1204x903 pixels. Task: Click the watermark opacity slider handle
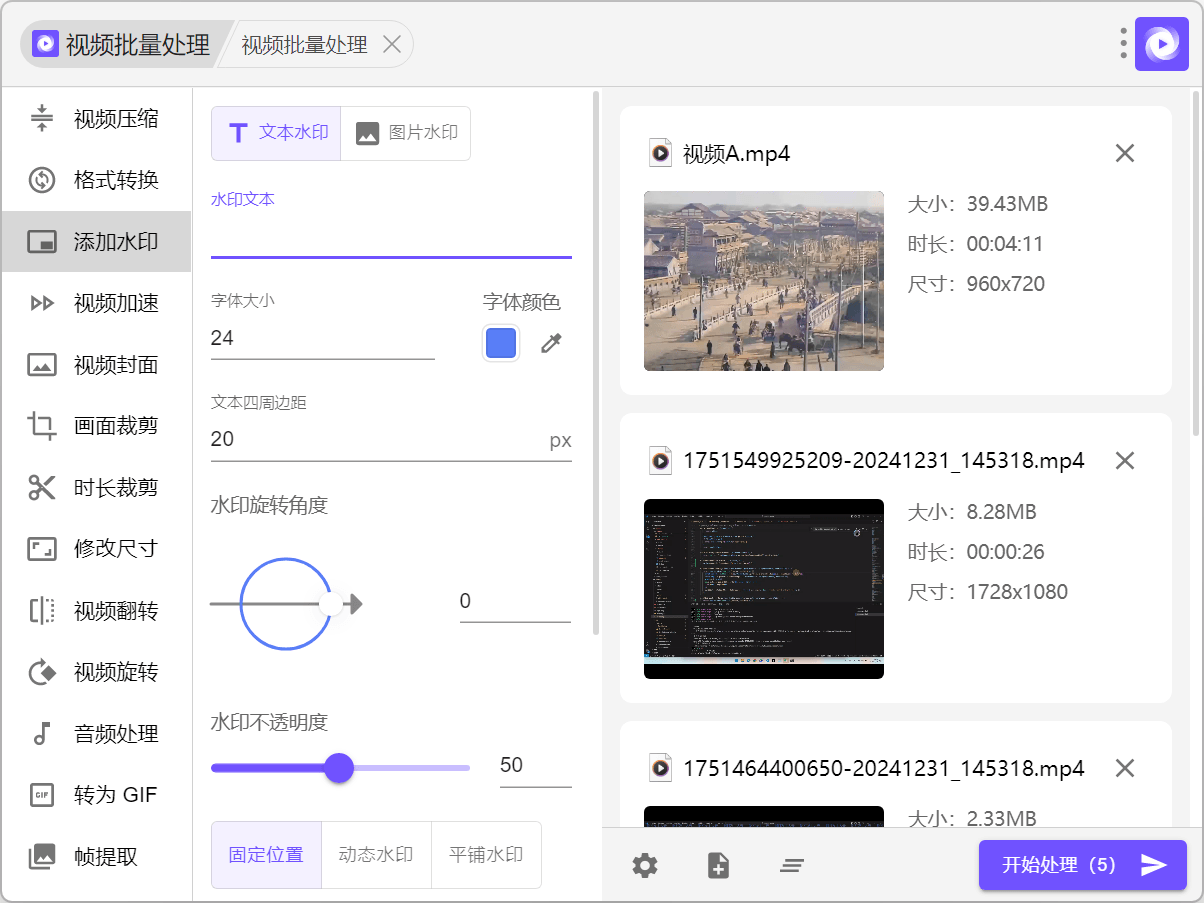point(339,768)
